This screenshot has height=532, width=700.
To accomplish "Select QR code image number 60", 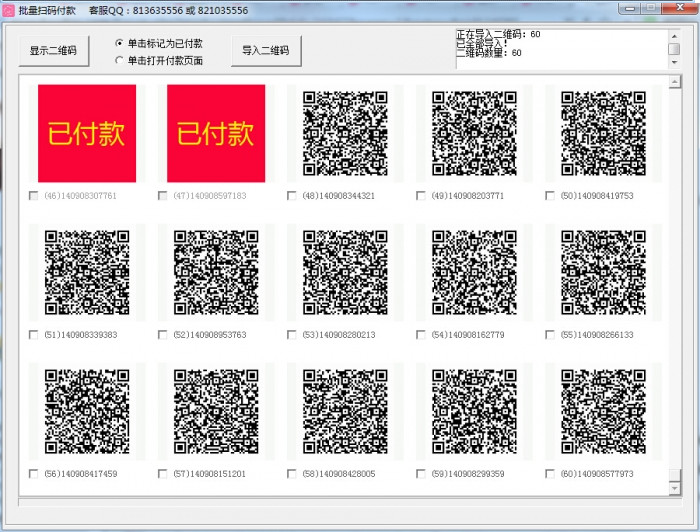I will click(x=604, y=411).
